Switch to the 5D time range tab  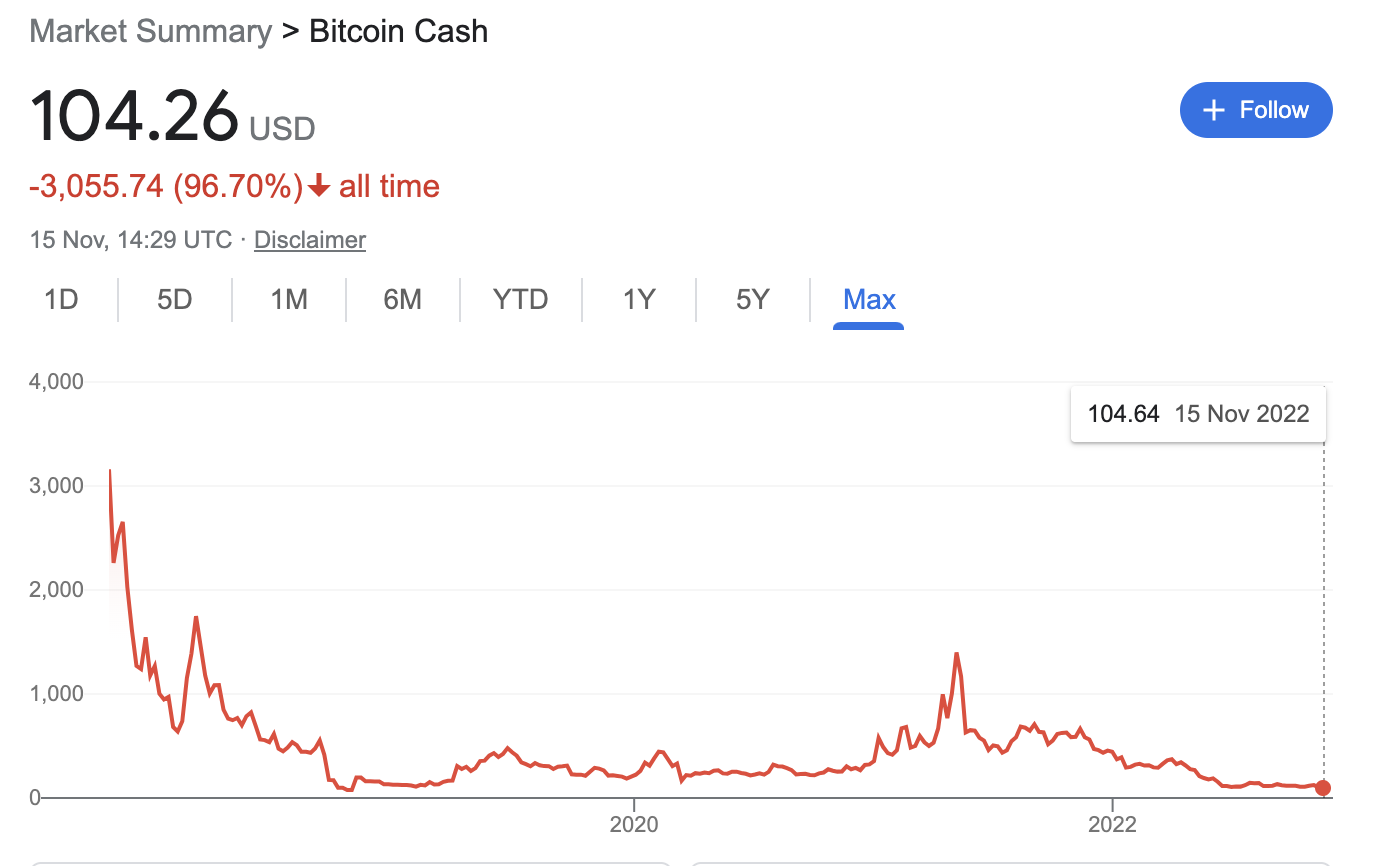(x=173, y=299)
